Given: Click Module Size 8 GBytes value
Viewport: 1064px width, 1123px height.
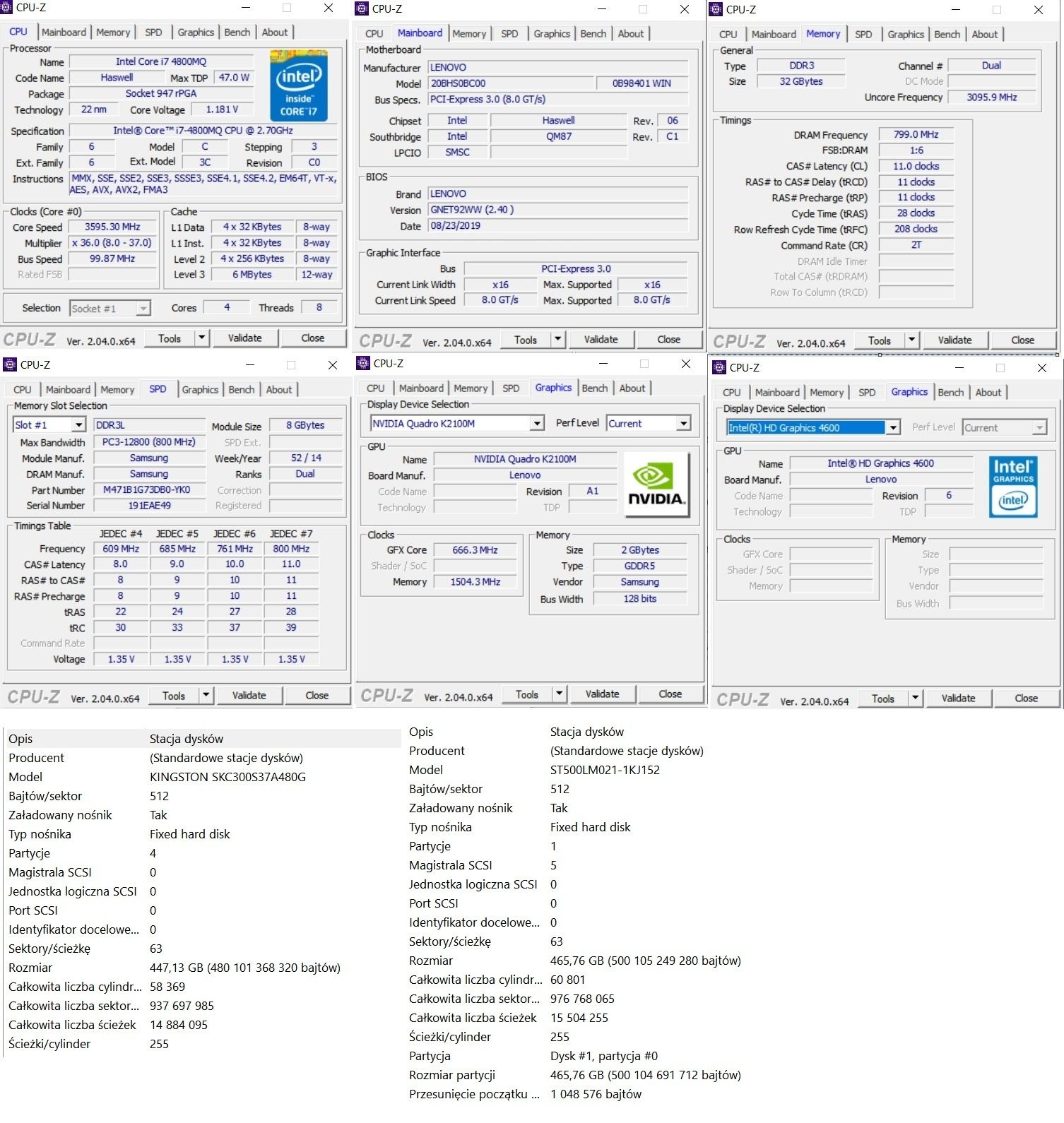Looking at the screenshot, I should 305,425.
